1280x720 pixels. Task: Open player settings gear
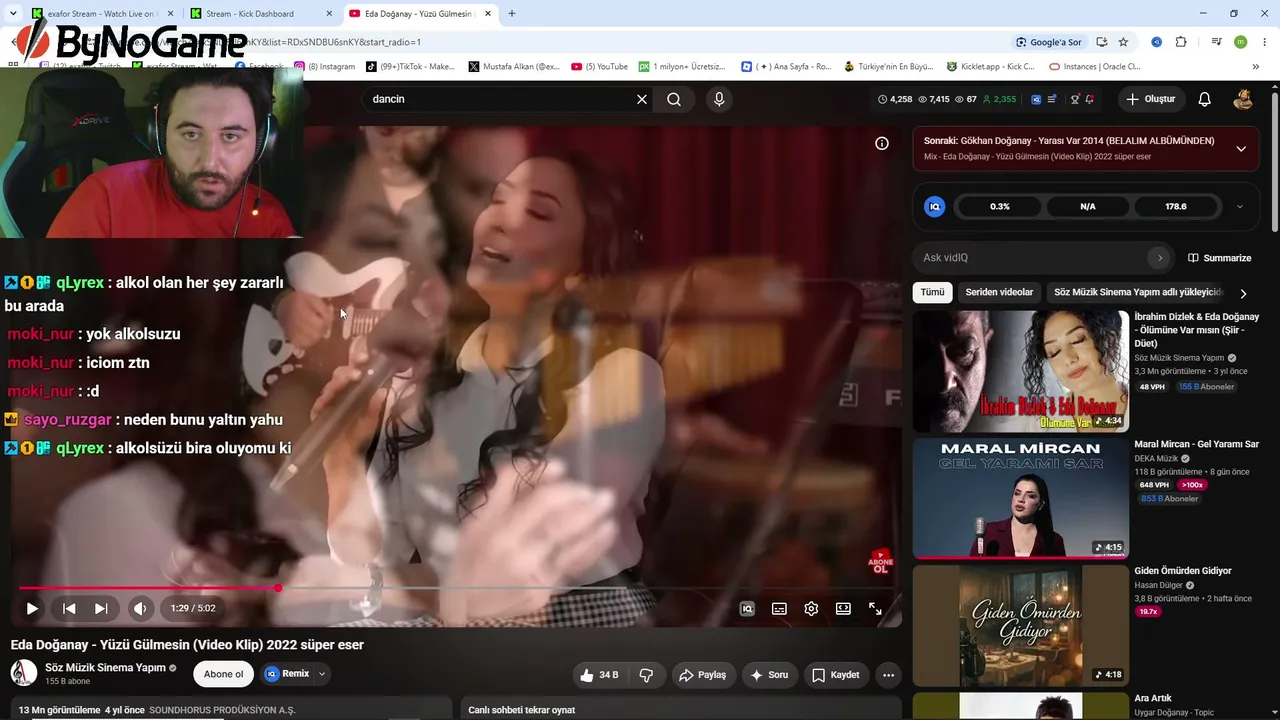pos(811,608)
